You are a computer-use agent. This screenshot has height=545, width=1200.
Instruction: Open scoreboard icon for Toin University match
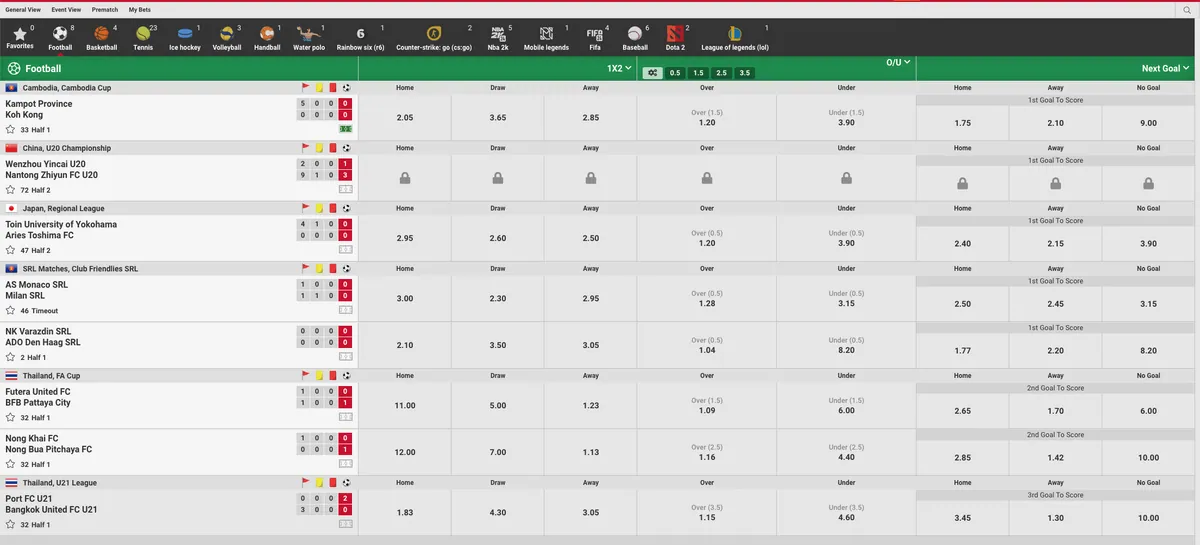(x=345, y=250)
